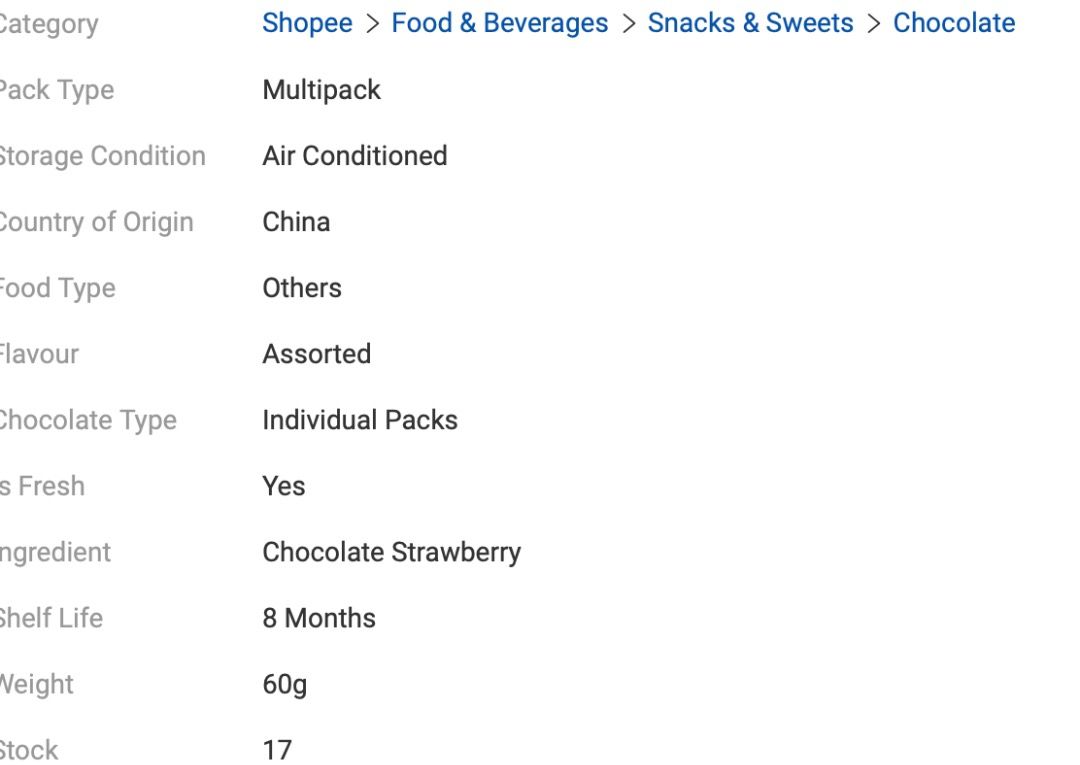Viewport: 1080px width, 765px height.
Task: Click the 60g weight value
Action: click(x=284, y=685)
